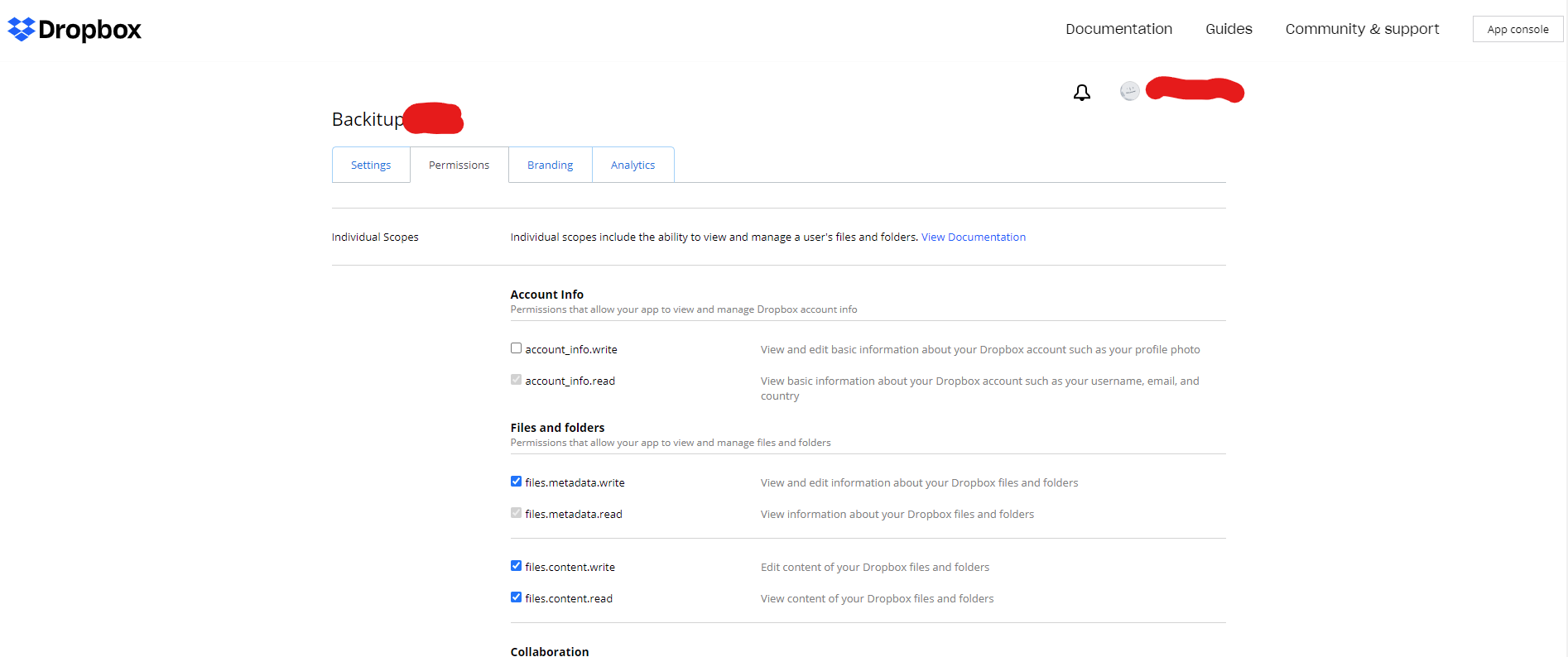Click the Individual Scopes label
The width and height of the screenshot is (1568, 657).
(x=375, y=237)
